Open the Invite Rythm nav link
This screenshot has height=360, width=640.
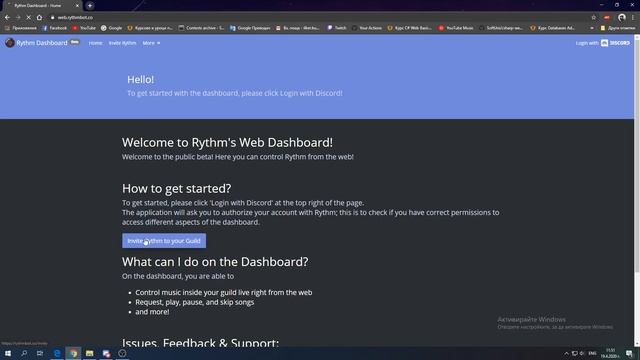point(122,43)
